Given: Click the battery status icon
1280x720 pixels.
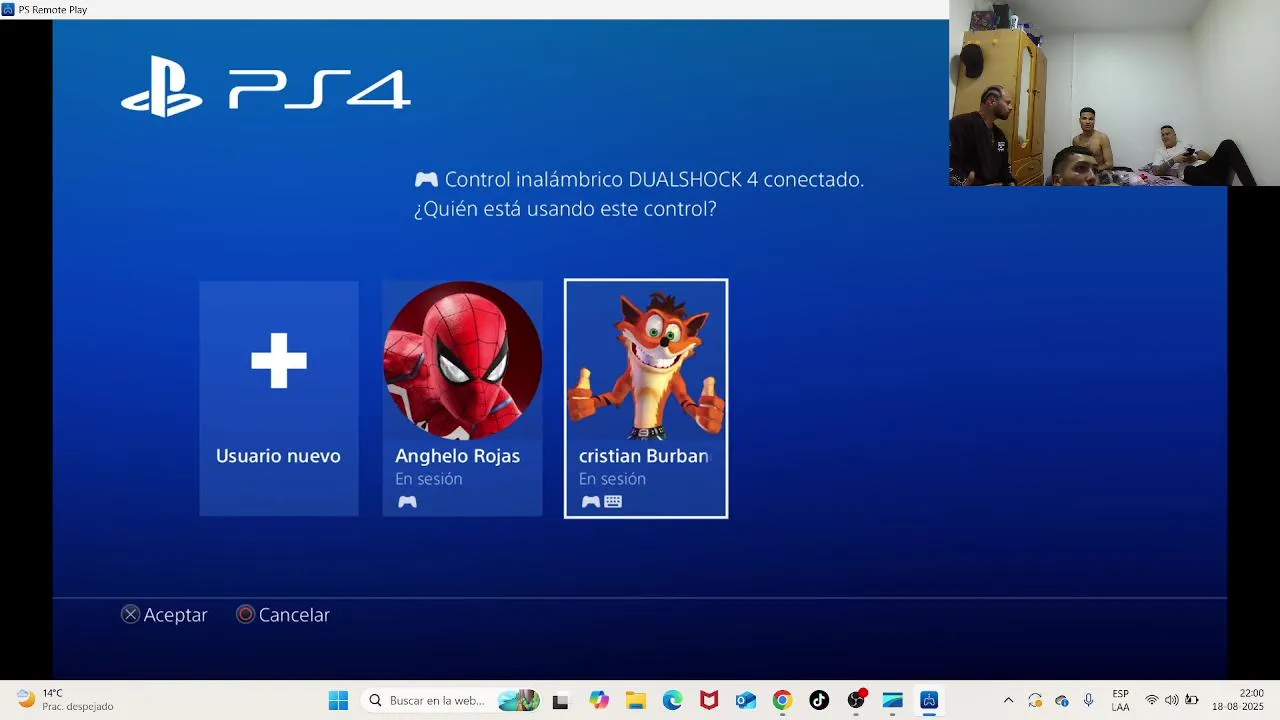Looking at the screenshot, I should point(1192,701).
